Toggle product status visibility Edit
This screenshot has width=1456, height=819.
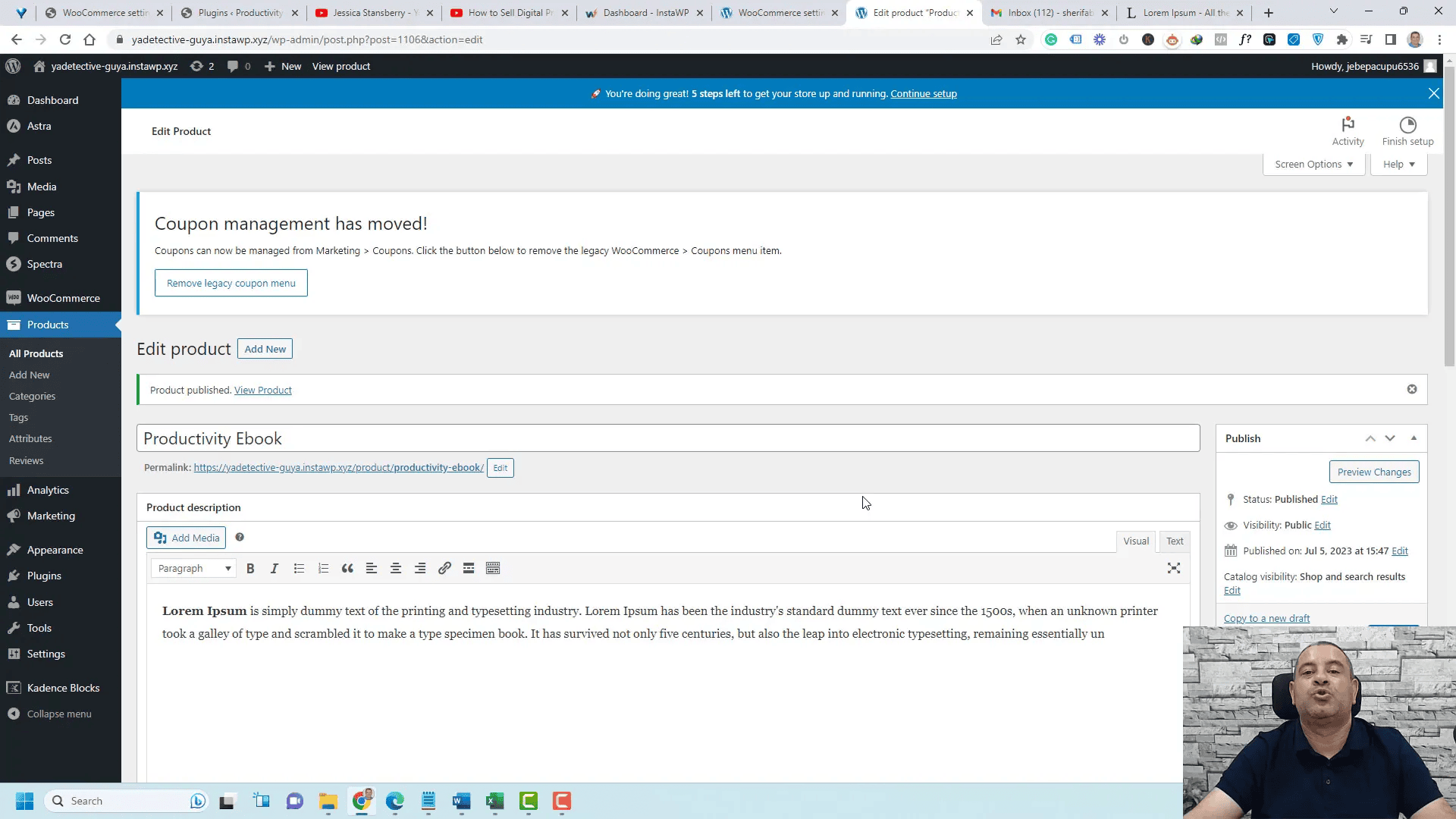pos(1323,525)
